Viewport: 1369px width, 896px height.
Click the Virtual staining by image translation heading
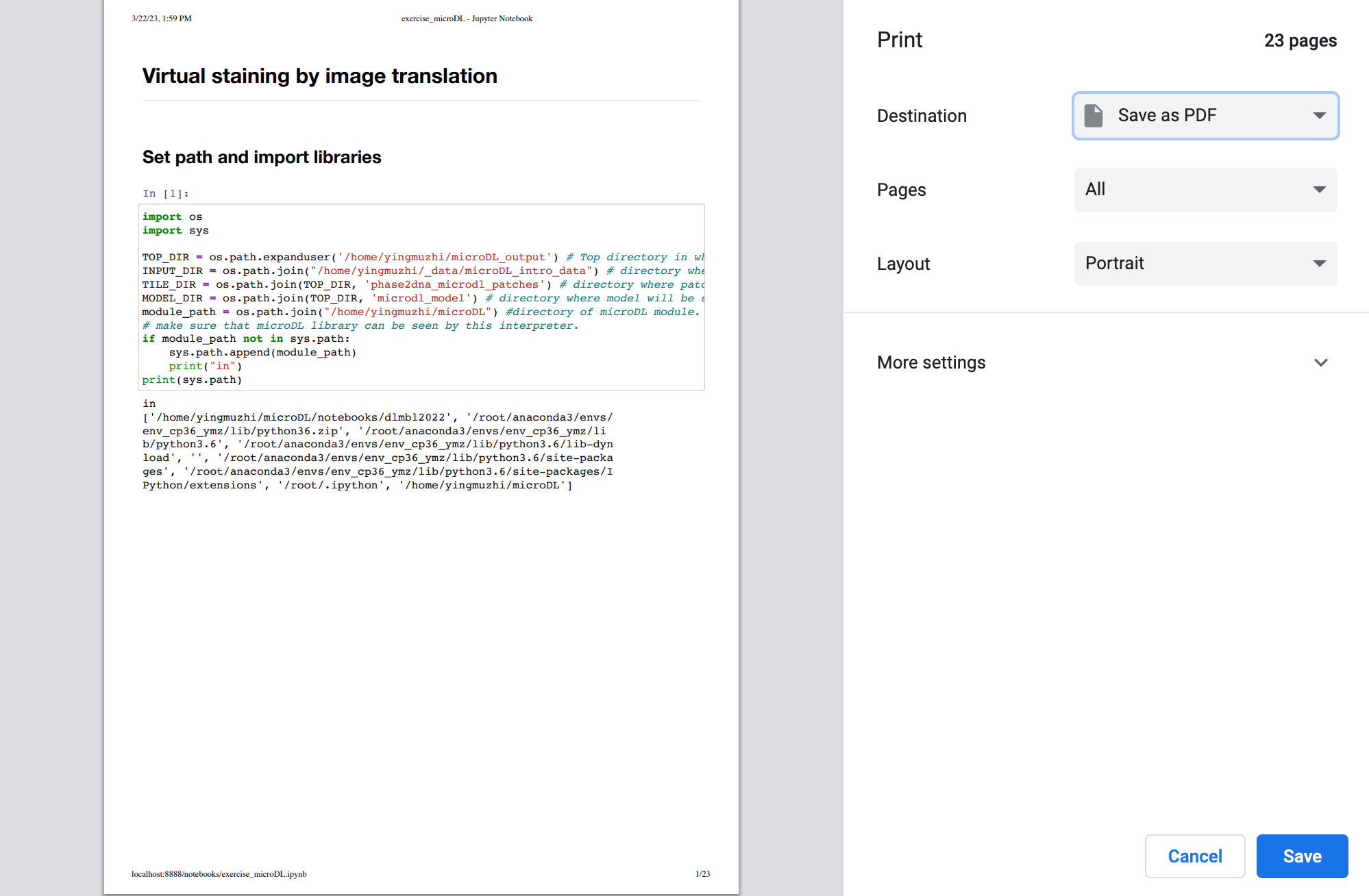(x=319, y=76)
